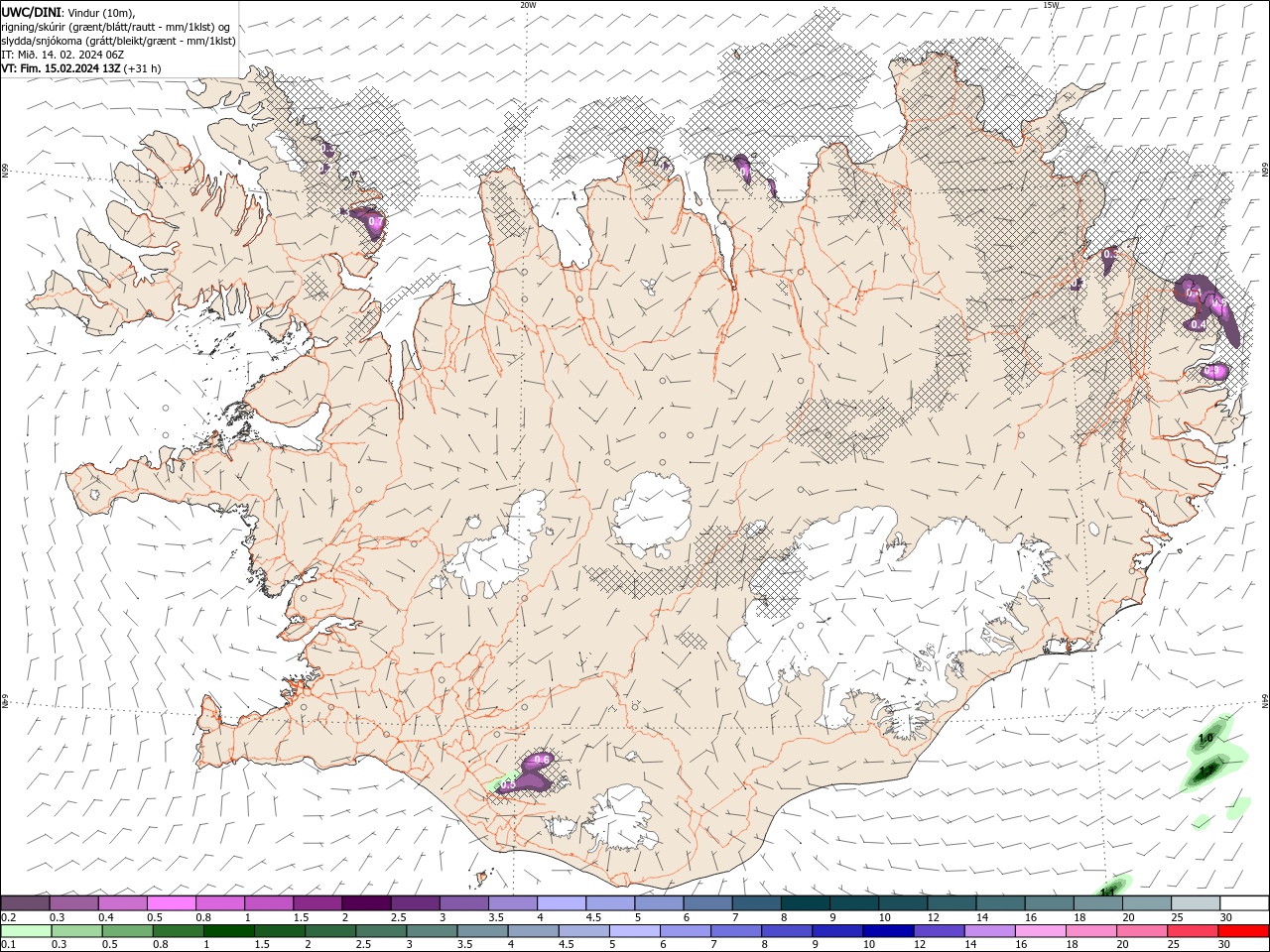Click the 12 swatch in the upper legend row
The height and width of the screenshot is (952, 1270).
tap(951, 903)
